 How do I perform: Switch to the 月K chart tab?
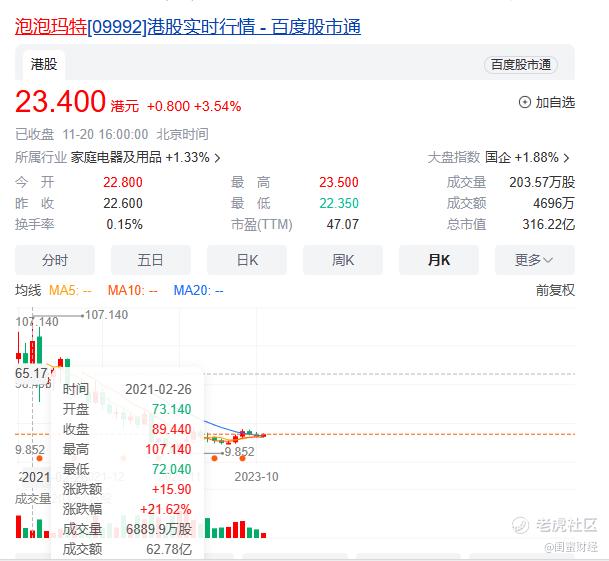[x=439, y=260]
